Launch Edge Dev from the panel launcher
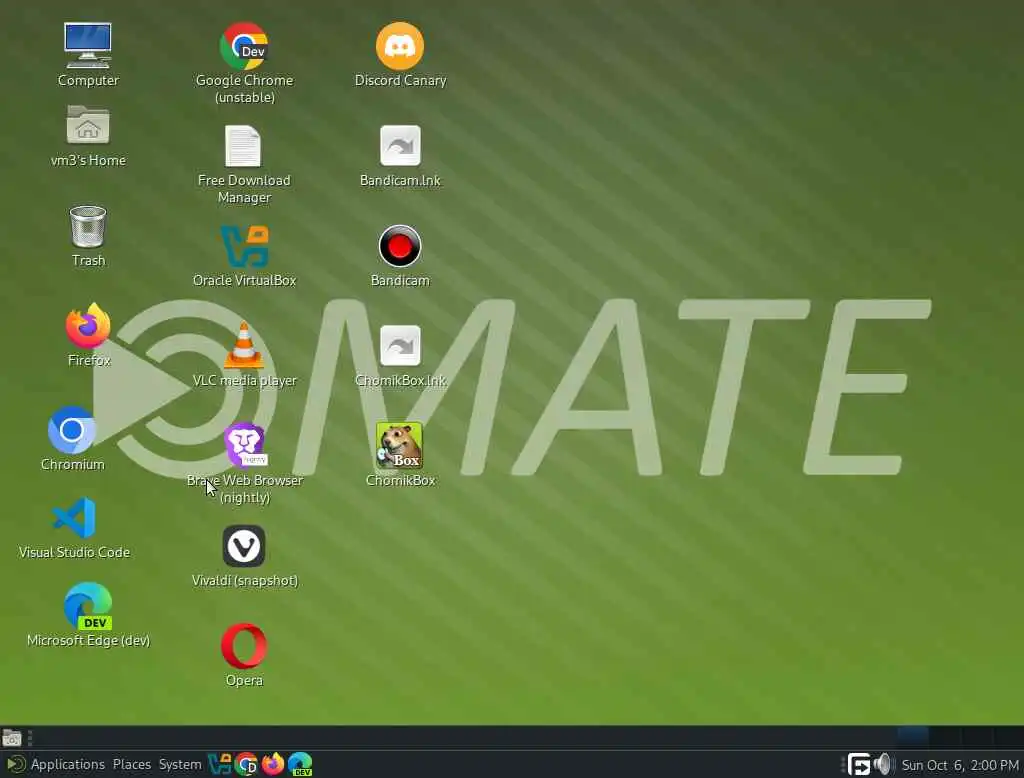Screen dimensions: 1024x778 pos(300,764)
